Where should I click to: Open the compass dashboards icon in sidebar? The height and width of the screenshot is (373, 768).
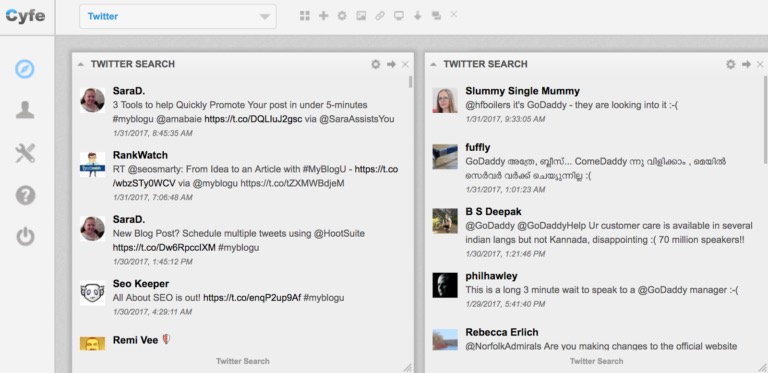(25, 69)
